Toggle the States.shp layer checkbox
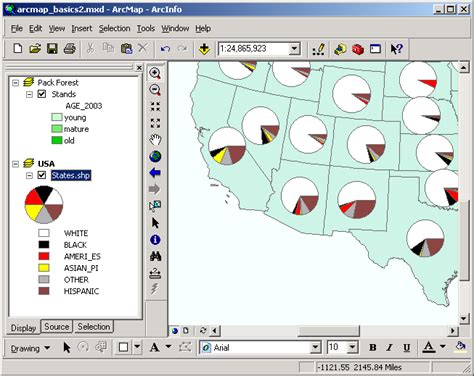Image resolution: width=474 pixels, height=376 pixels. click(42, 175)
